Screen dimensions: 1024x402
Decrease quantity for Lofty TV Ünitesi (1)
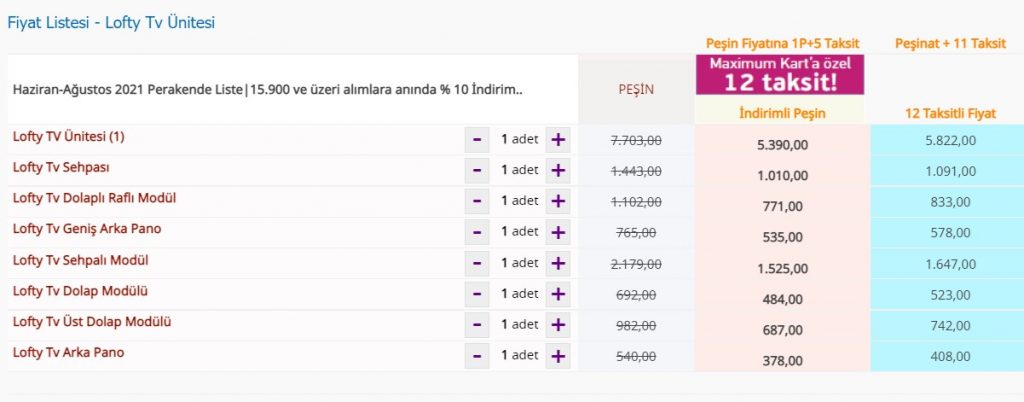point(477,139)
